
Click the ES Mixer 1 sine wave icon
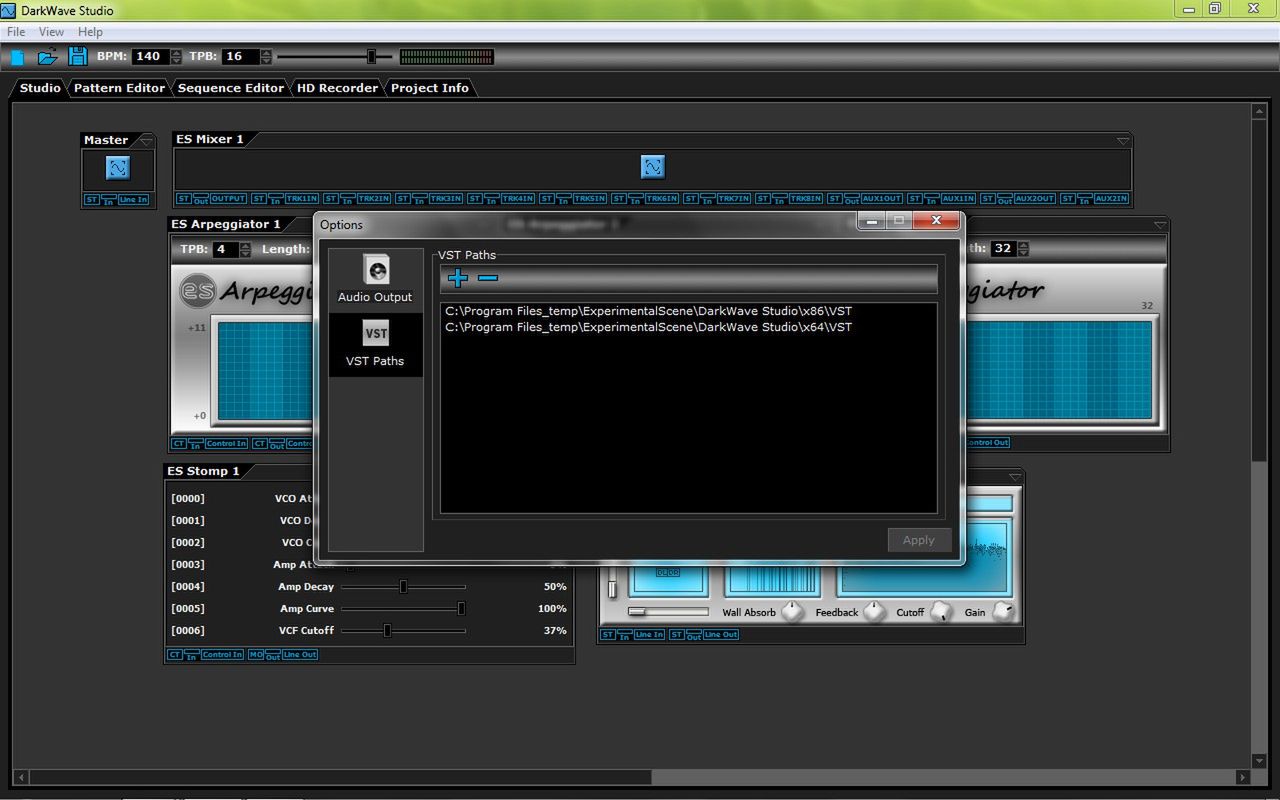652,167
